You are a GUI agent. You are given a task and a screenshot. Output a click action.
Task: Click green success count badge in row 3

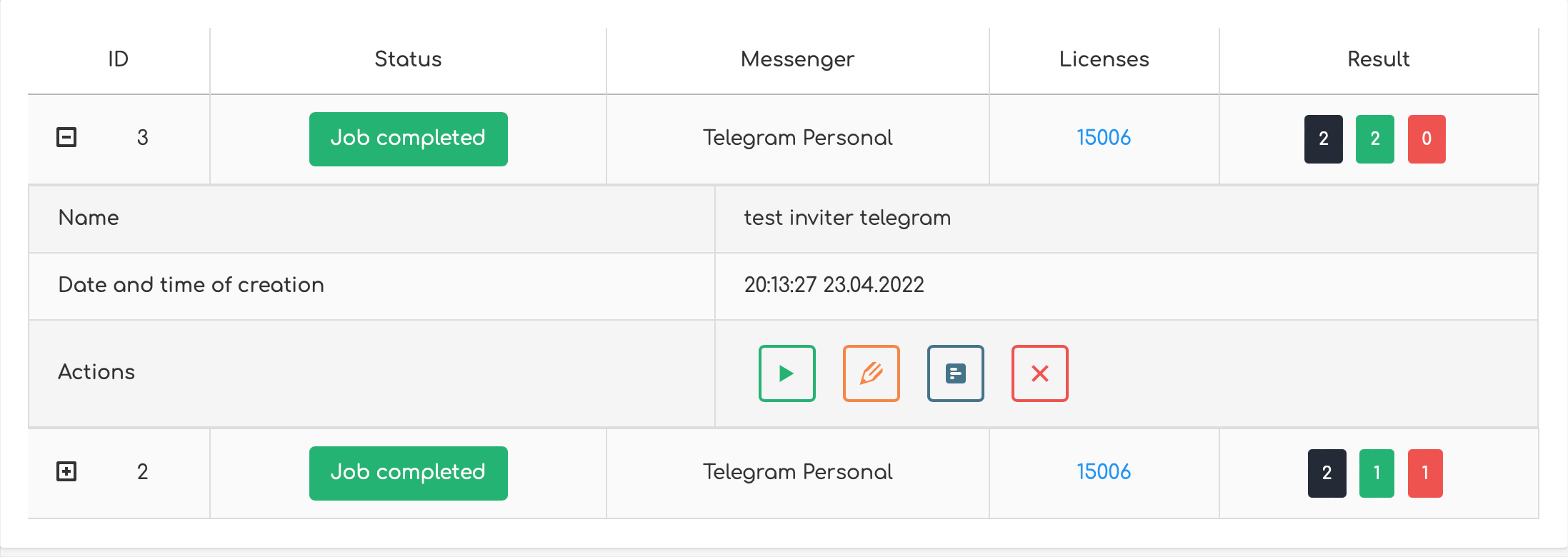click(1374, 139)
